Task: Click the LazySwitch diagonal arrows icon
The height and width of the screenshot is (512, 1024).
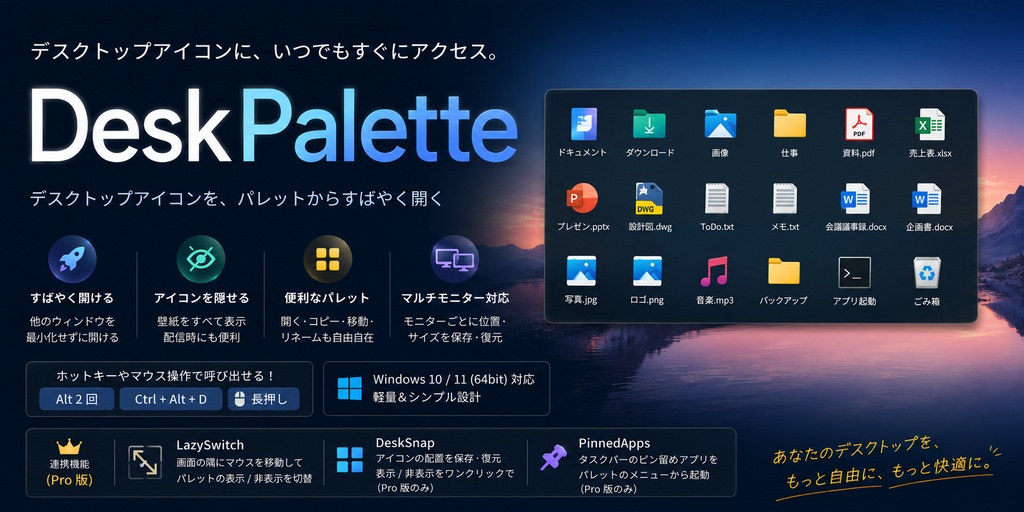Action: 145,462
